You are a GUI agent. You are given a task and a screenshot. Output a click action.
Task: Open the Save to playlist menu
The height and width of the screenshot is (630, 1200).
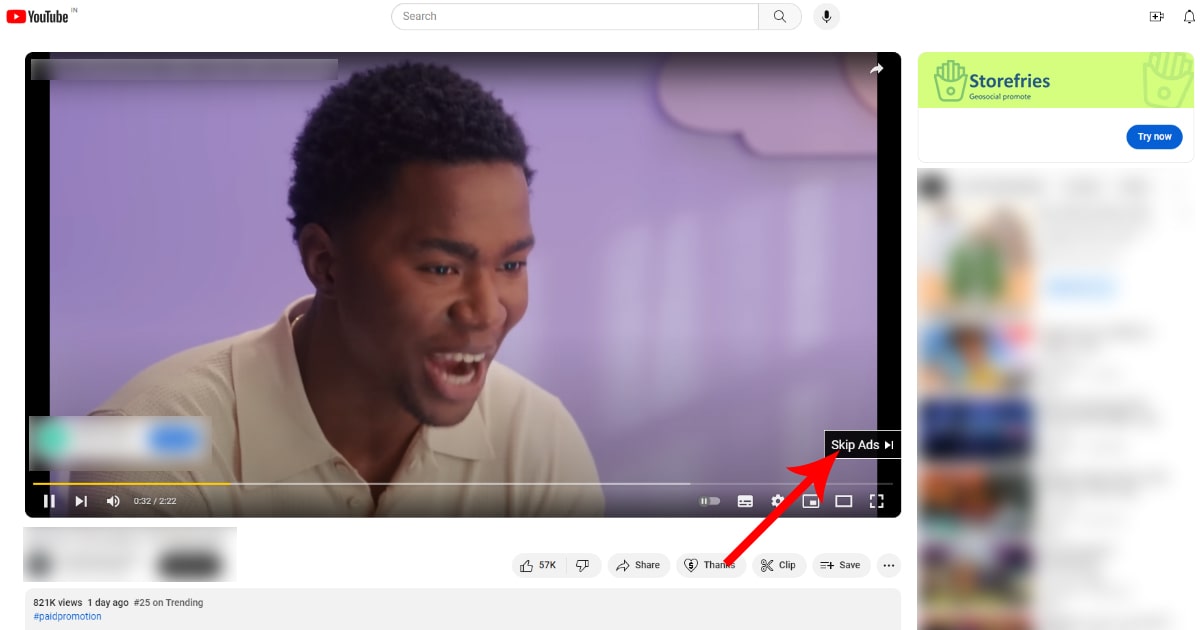click(840, 565)
